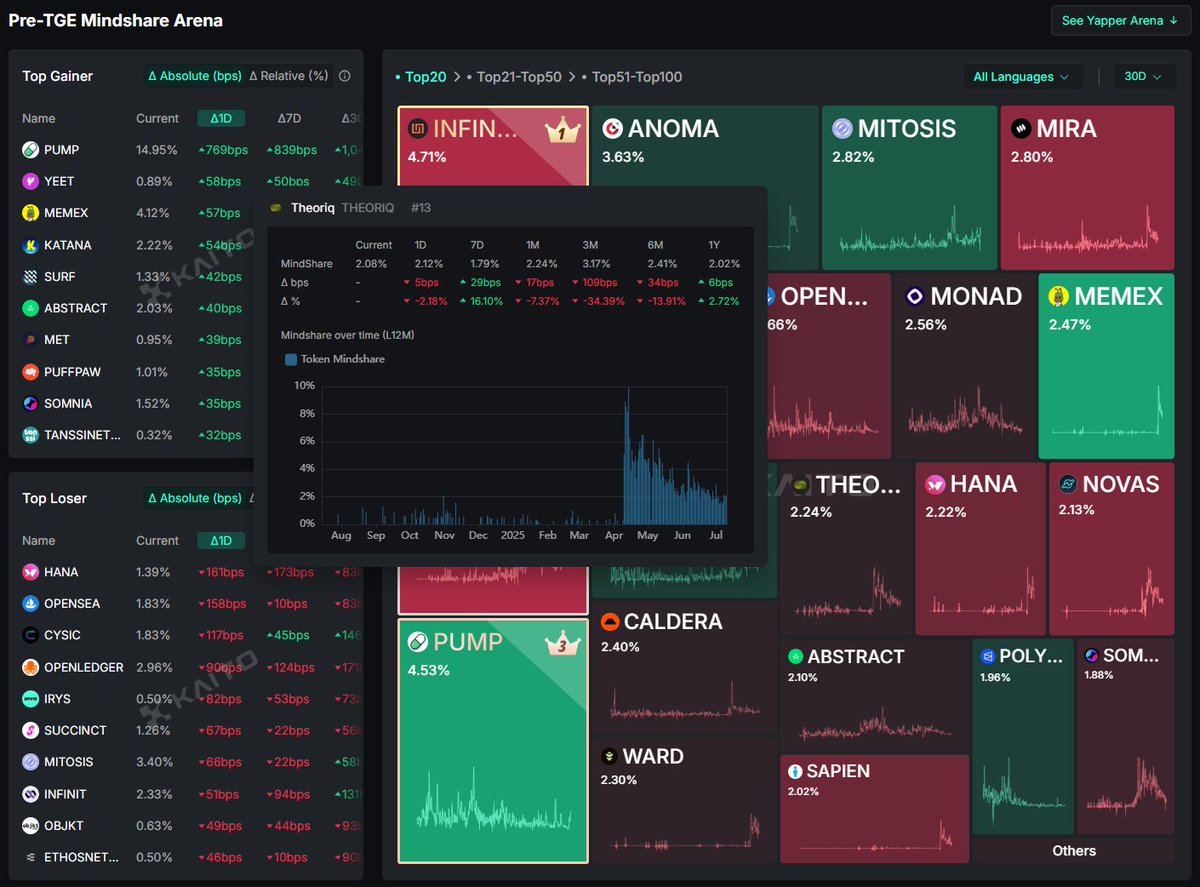Click the INFINIT icon in Top Loser list

click(x=31, y=794)
